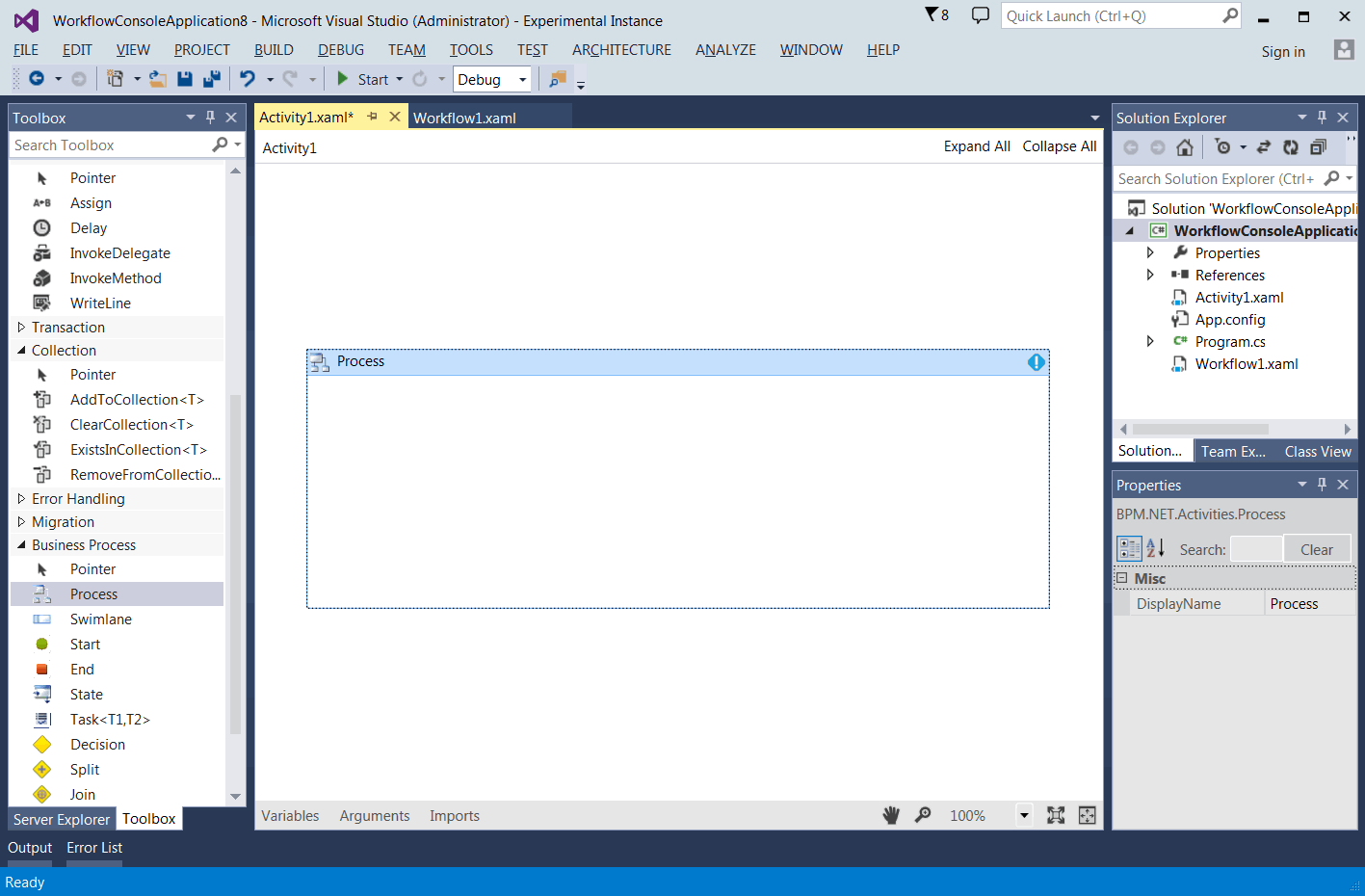Collapse the Misc property category

click(x=1121, y=578)
